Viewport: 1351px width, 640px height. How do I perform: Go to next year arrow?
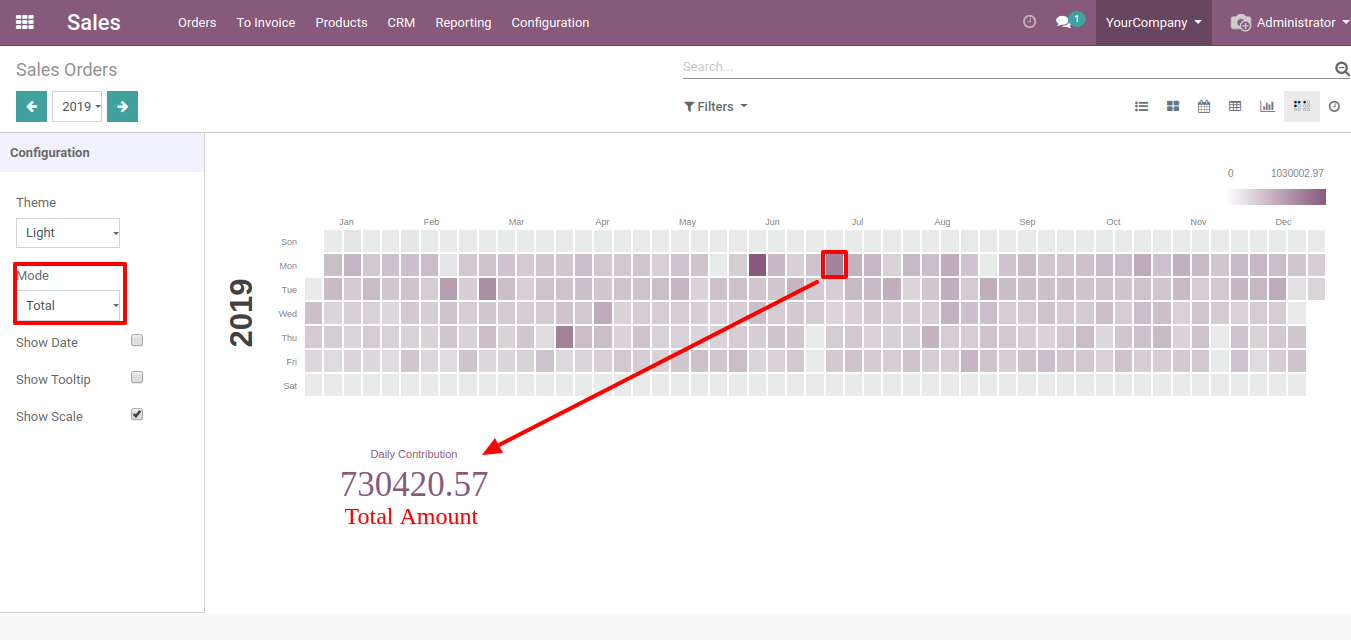pos(122,107)
